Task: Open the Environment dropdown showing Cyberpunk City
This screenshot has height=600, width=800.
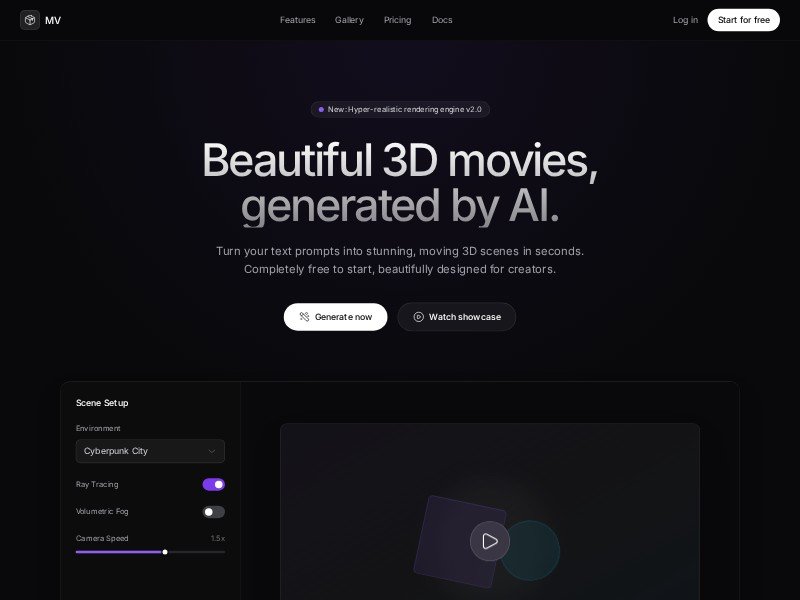Action: click(150, 451)
